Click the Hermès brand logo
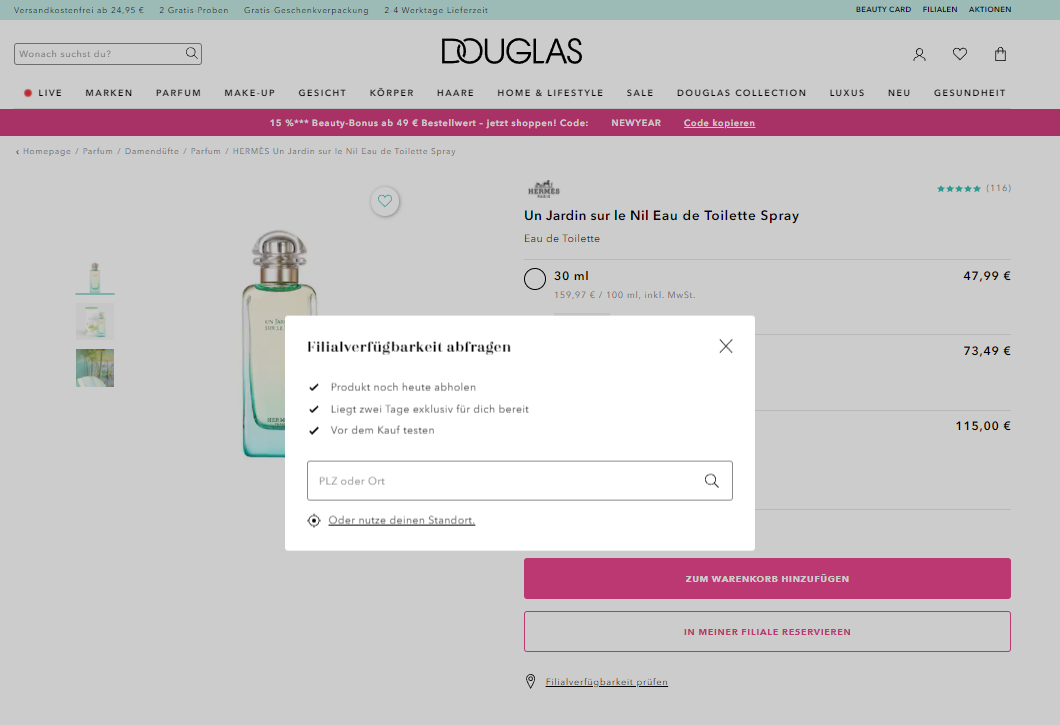Viewport: 1060px width, 725px height. coord(544,189)
